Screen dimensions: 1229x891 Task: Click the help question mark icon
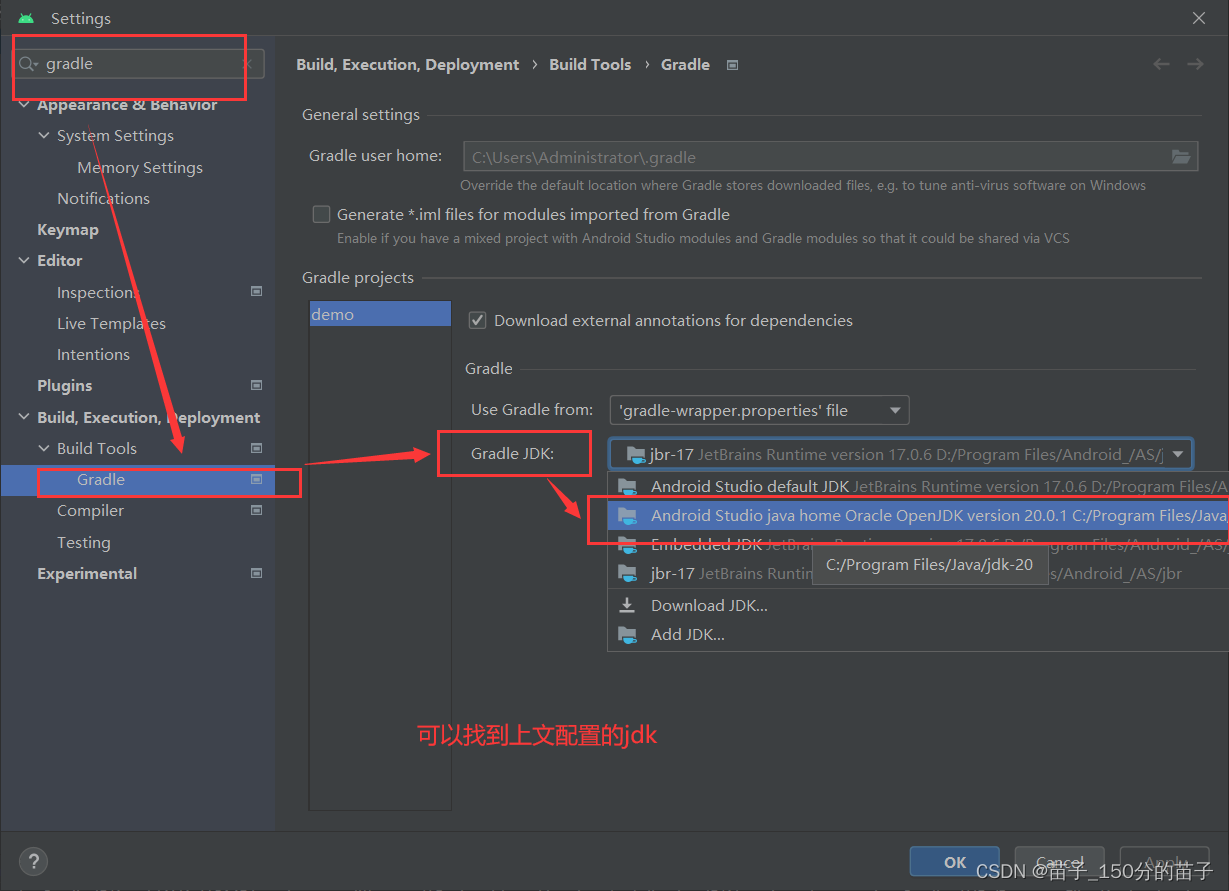pos(33,861)
